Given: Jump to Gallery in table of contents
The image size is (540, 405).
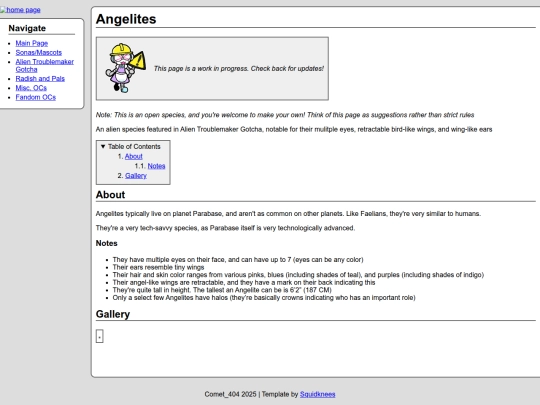Looking at the screenshot, I should (x=136, y=176).
